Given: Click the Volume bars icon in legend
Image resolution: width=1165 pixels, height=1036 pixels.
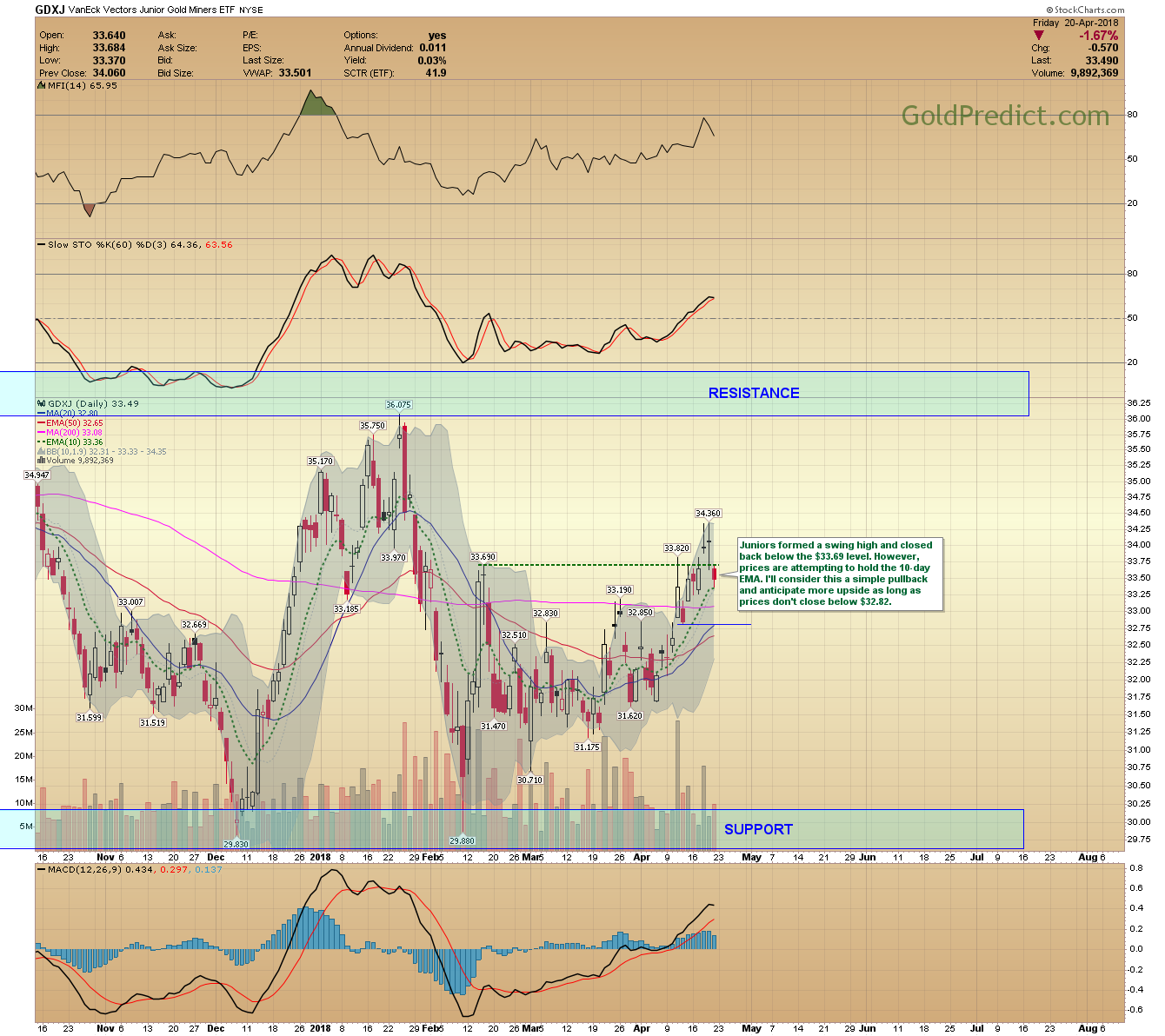Looking at the screenshot, I should pos(41,461).
